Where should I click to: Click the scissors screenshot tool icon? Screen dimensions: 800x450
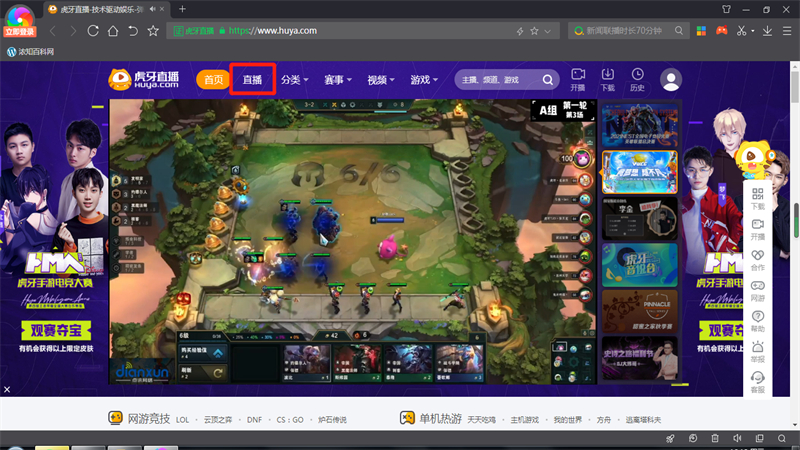point(741,31)
